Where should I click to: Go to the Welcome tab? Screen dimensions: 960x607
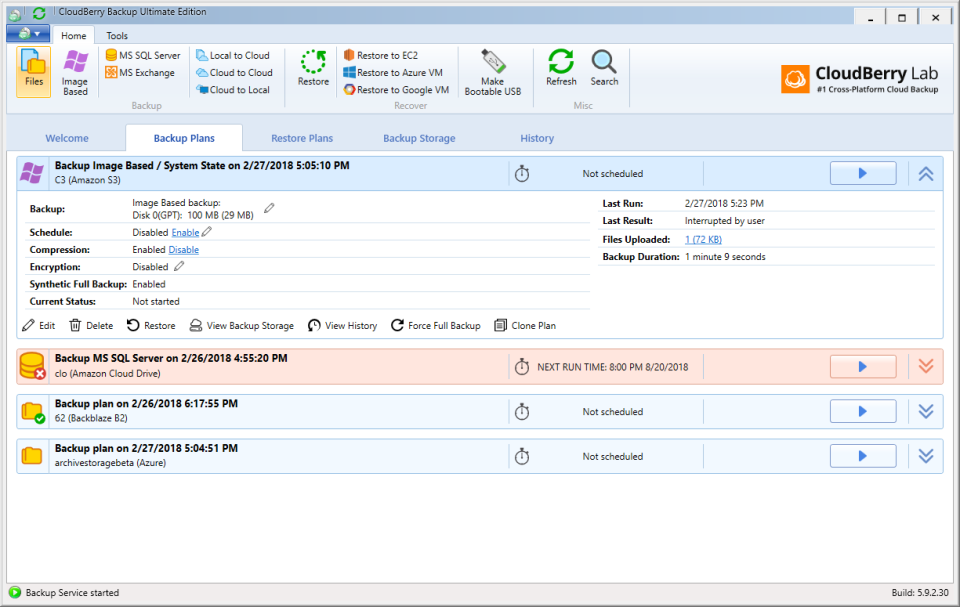tap(67, 138)
